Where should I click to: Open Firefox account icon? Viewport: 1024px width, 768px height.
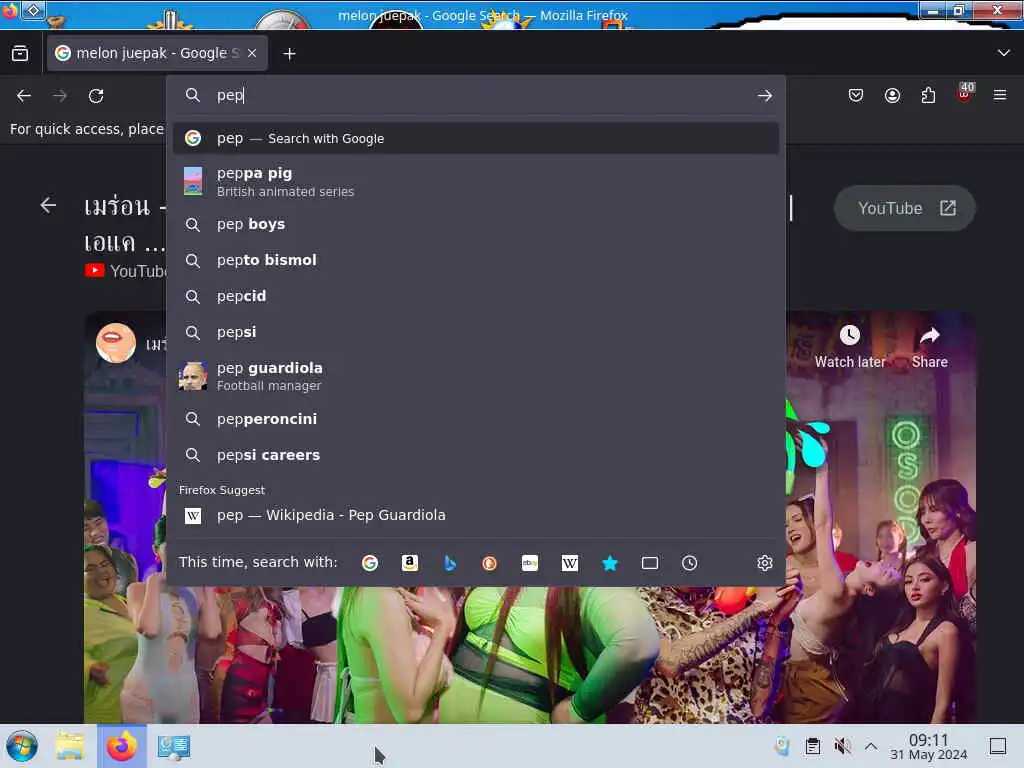click(892, 95)
